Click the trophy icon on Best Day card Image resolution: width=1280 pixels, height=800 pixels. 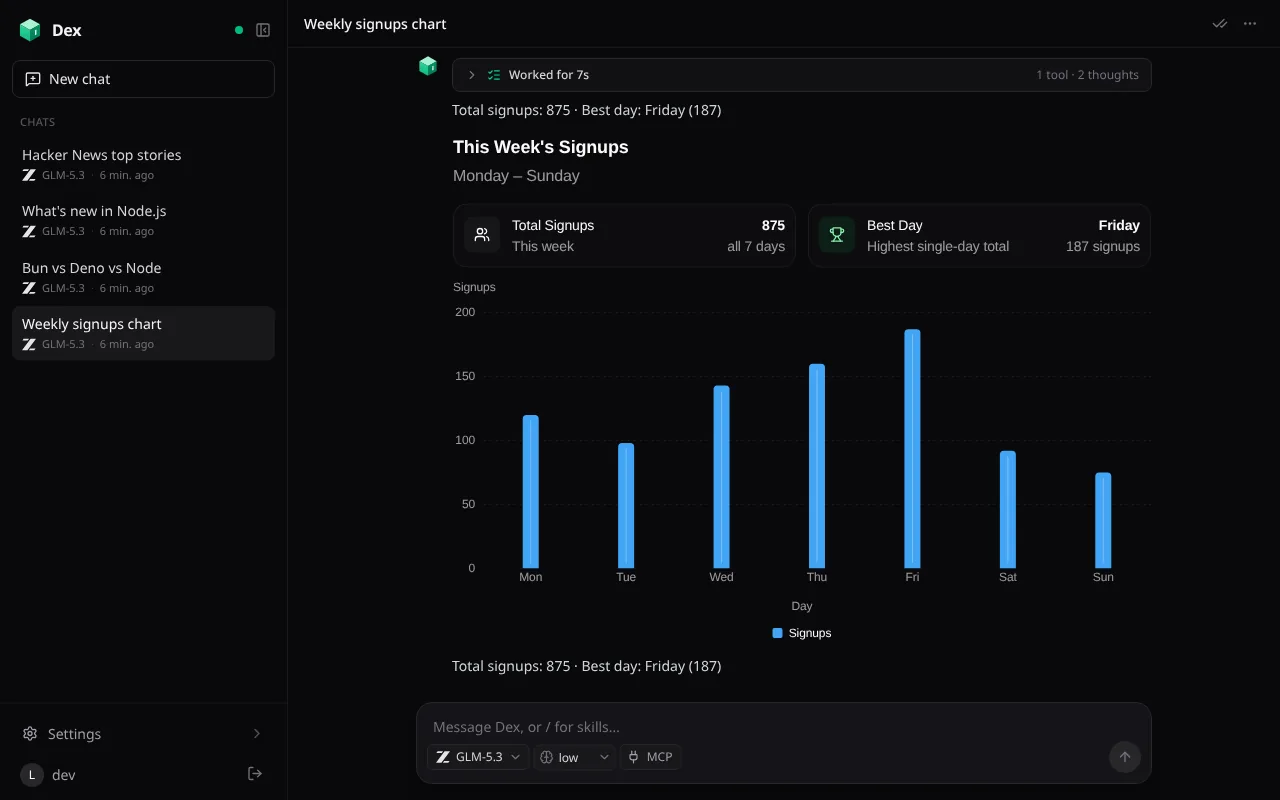837,235
